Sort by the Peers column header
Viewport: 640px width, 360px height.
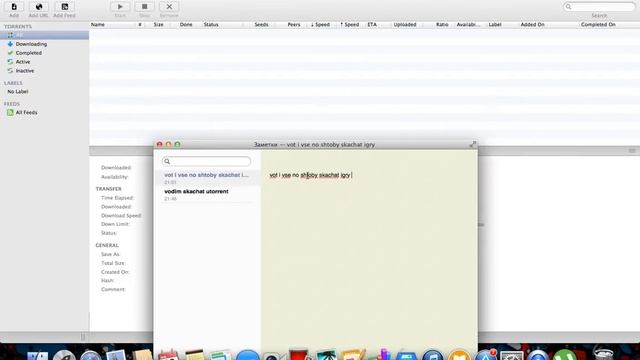pyautogui.click(x=294, y=24)
